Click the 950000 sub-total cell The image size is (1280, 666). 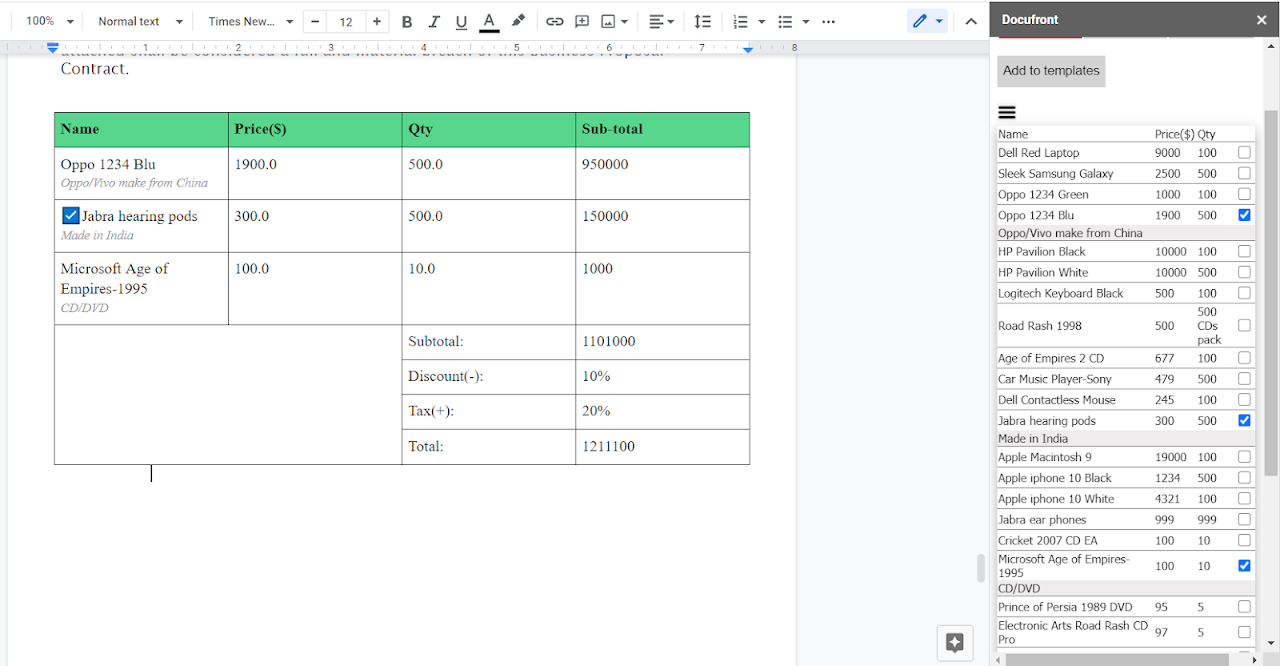tap(662, 173)
